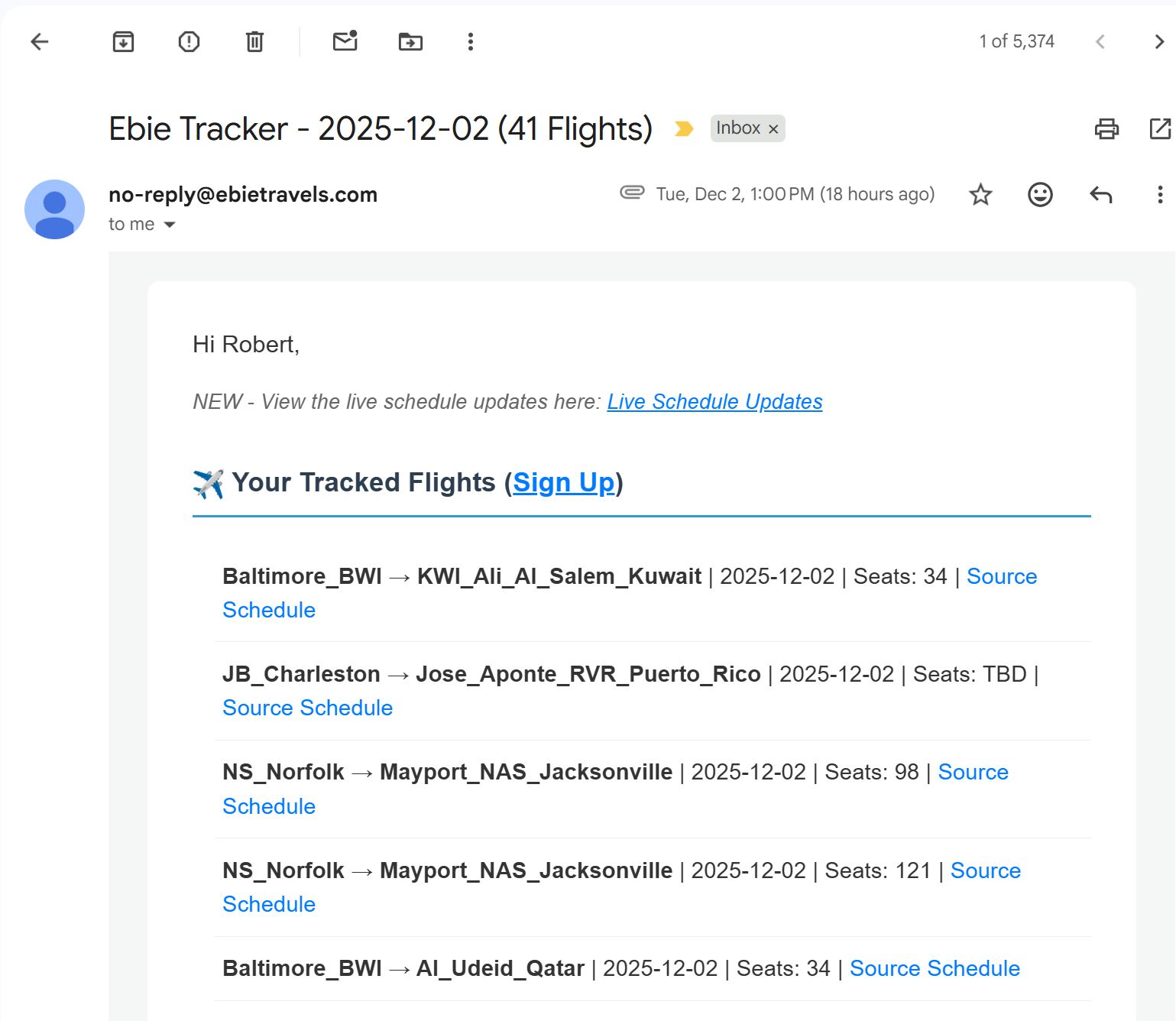Open Source Schedule for Al_Udeid_Qatar flight
The image size is (1176, 1021).
click(x=935, y=968)
